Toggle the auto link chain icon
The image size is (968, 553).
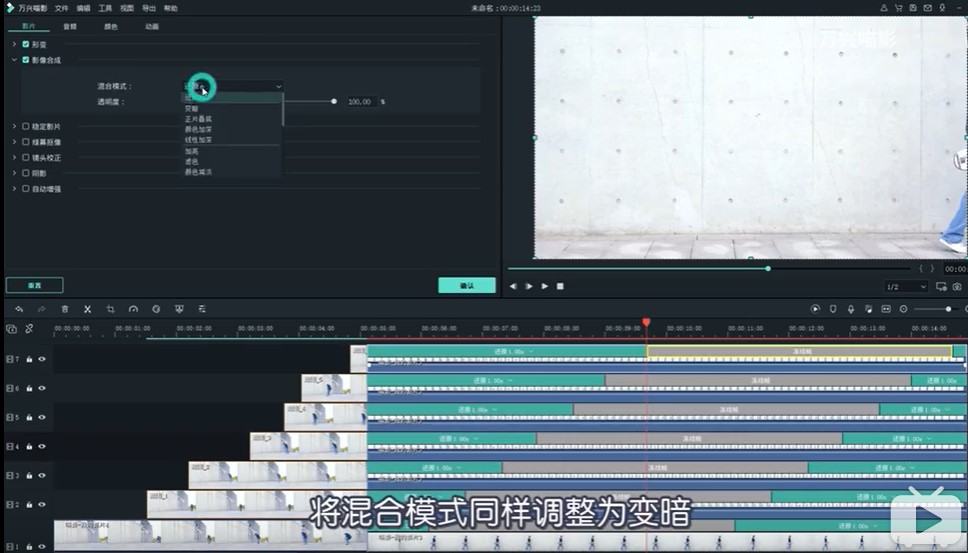29,329
